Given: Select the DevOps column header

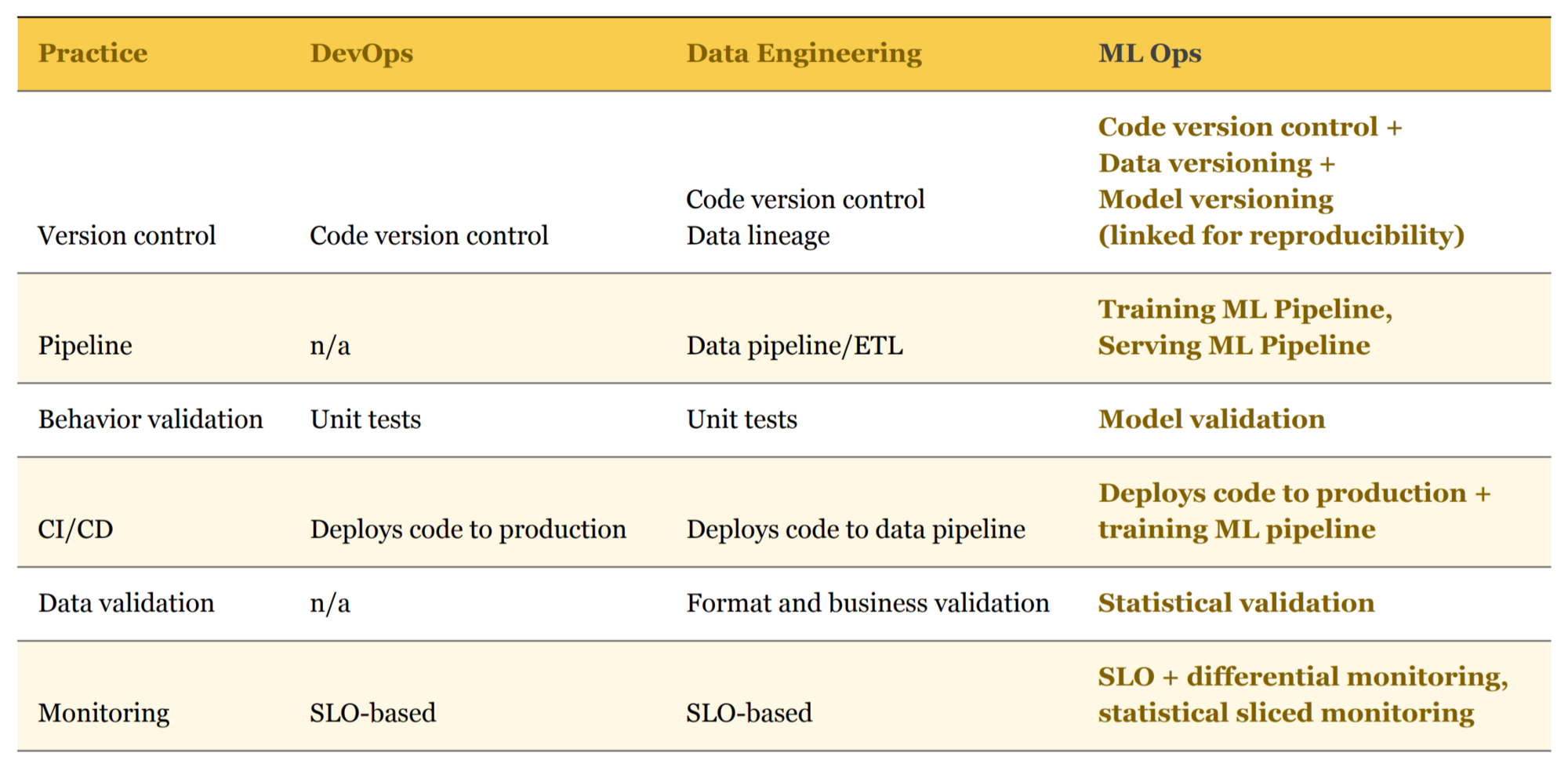Looking at the screenshot, I should pos(361,53).
